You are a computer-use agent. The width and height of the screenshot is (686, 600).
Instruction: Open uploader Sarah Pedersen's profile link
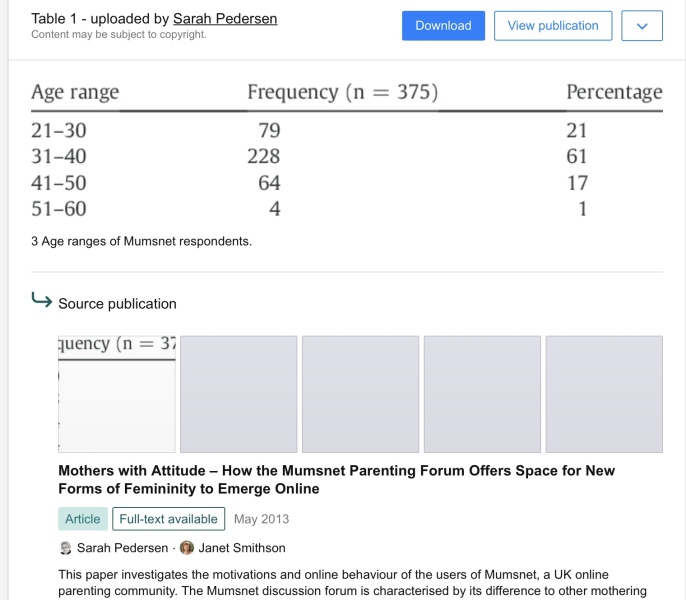pyautogui.click(x=225, y=19)
